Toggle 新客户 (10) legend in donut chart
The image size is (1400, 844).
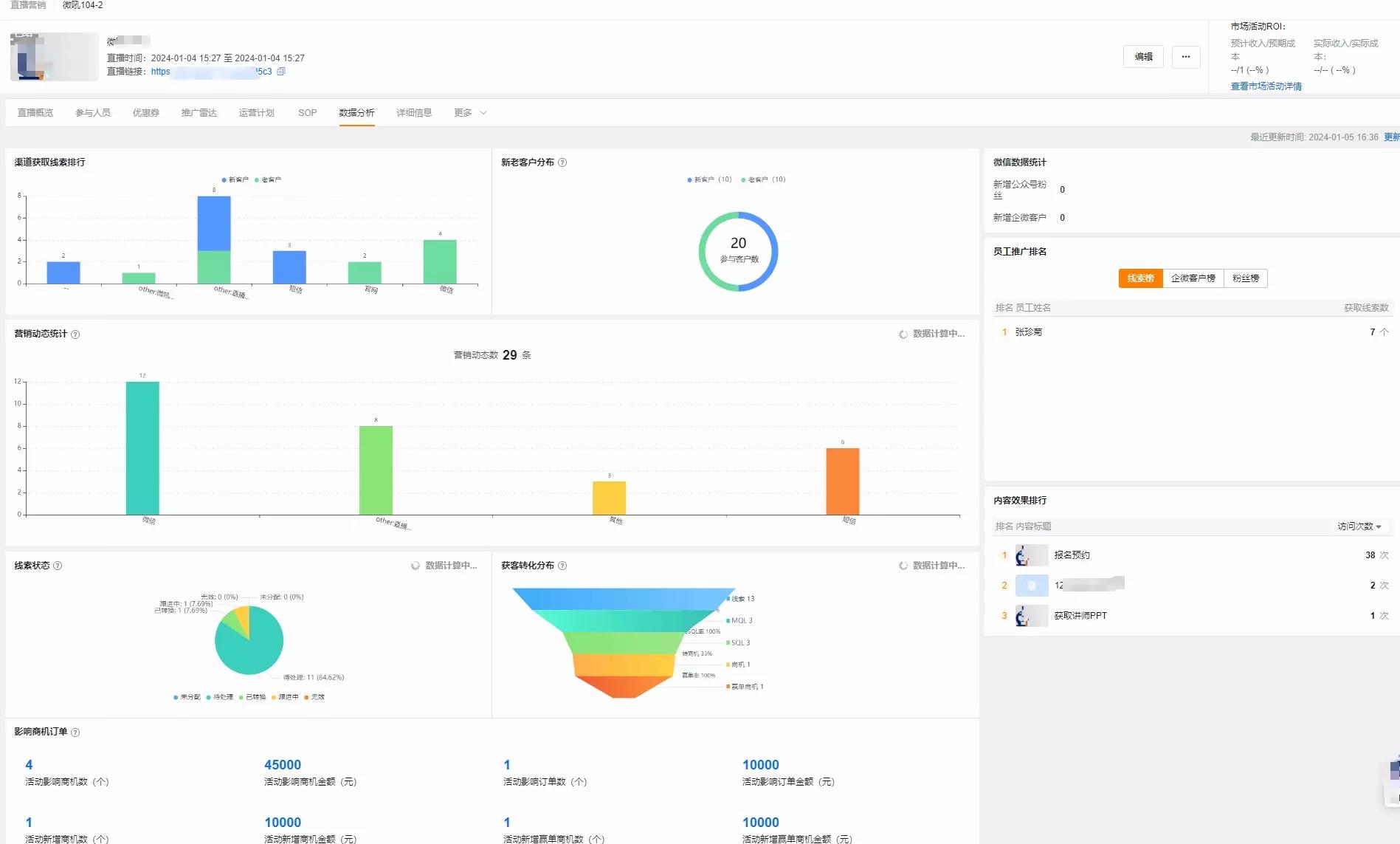tap(709, 179)
